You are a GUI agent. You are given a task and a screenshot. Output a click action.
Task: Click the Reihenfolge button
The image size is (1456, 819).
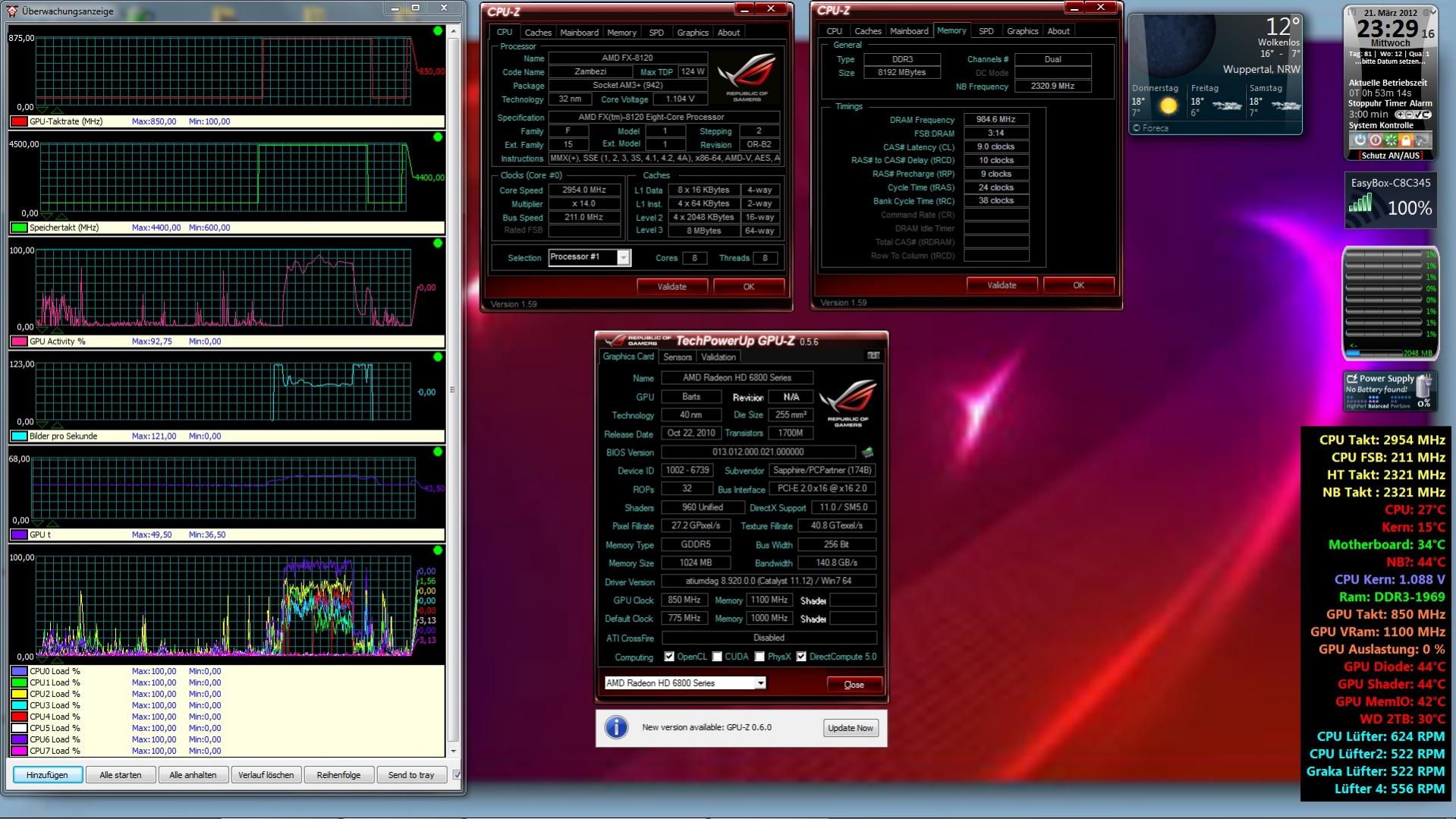pyautogui.click(x=338, y=775)
